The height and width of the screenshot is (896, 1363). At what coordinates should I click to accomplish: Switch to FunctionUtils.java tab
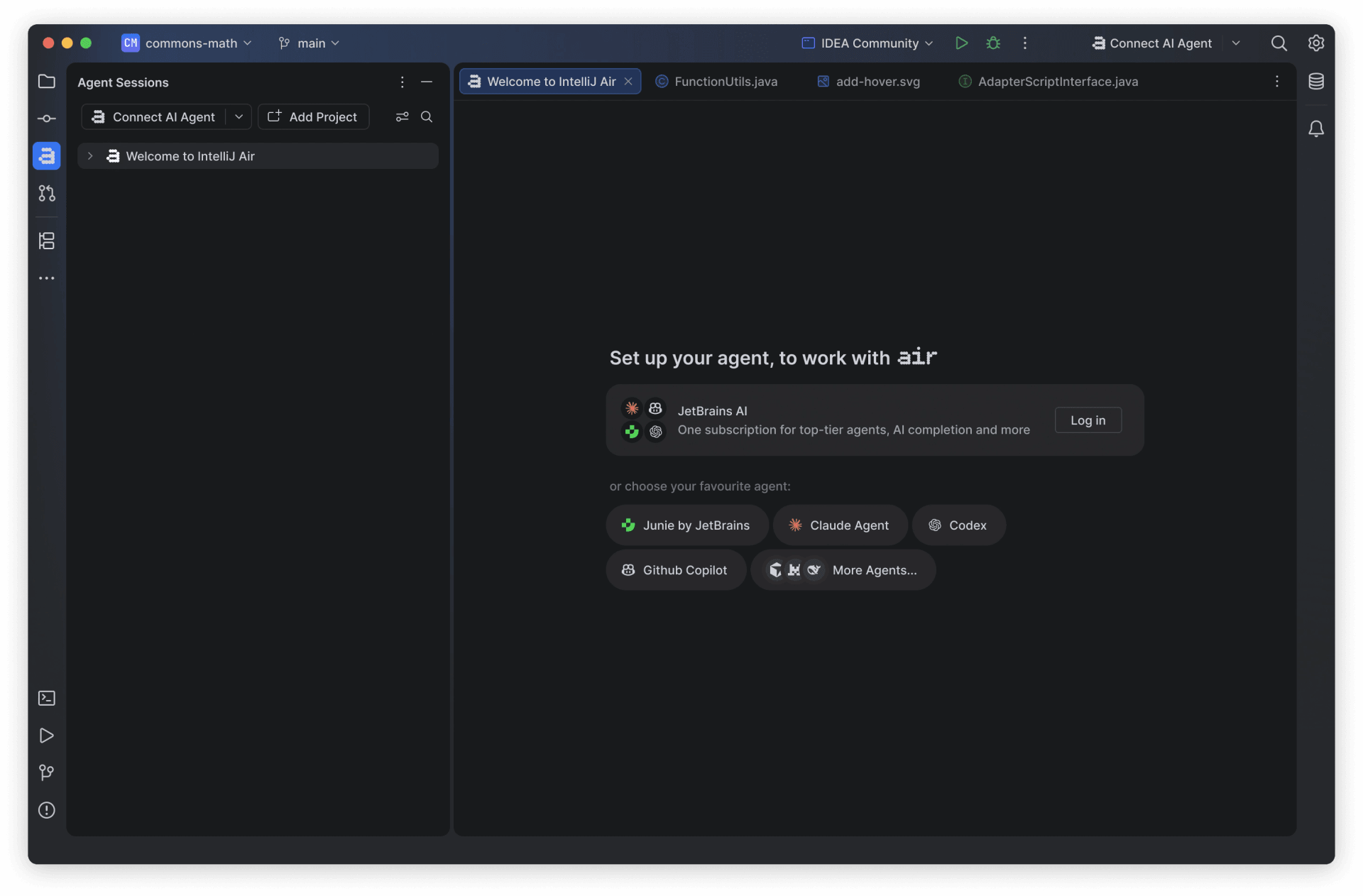click(716, 82)
